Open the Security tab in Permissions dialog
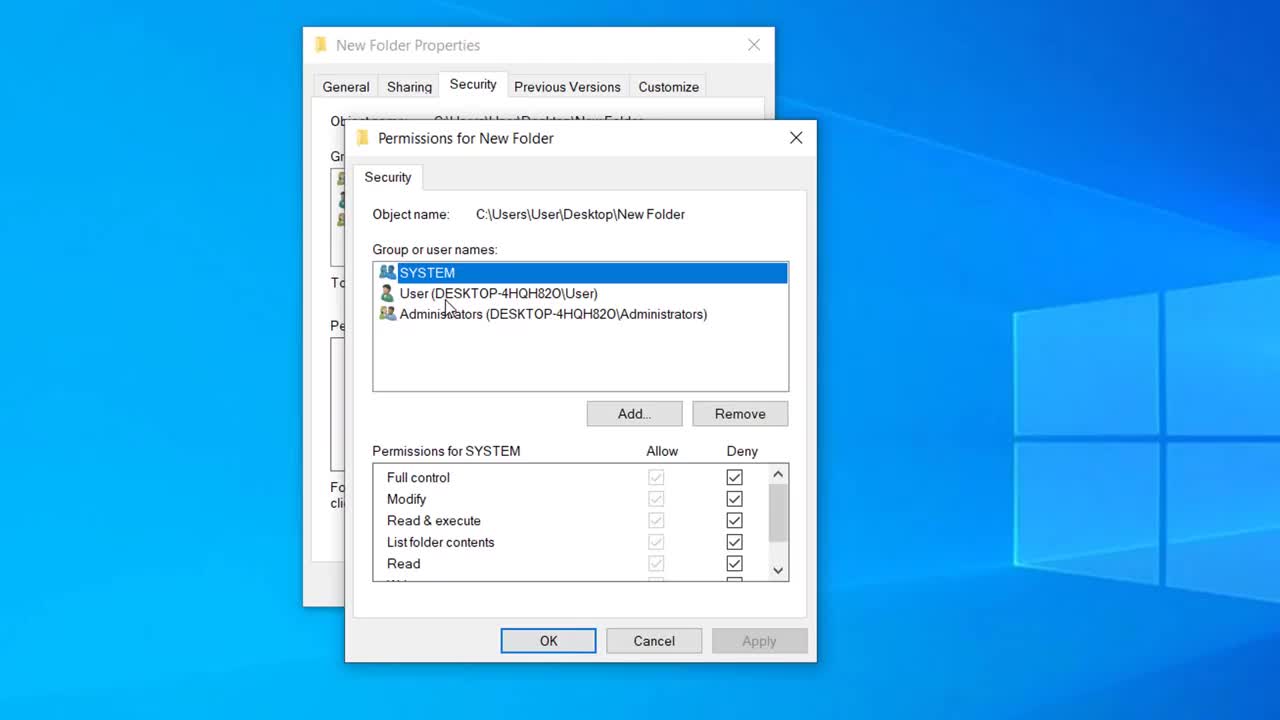This screenshot has width=1280, height=720. pyautogui.click(x=388, y=177)
